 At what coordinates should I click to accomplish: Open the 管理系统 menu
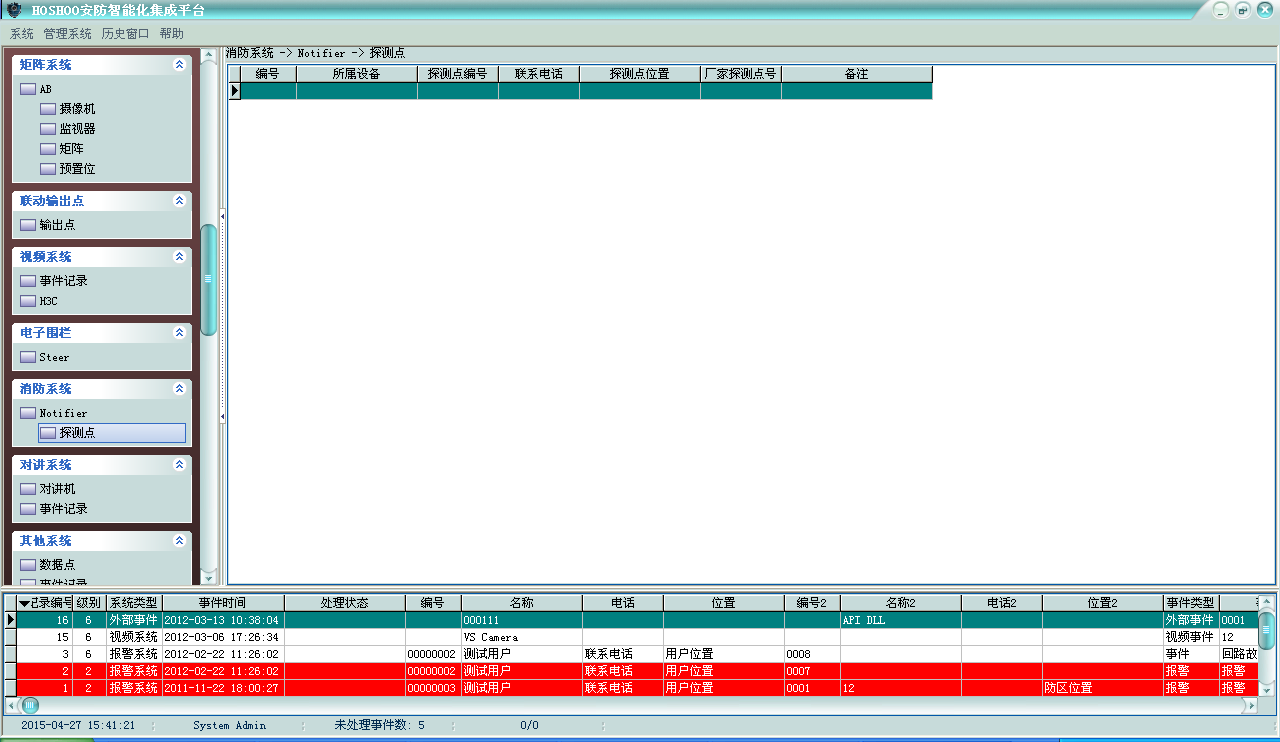[x=67, y=33]
